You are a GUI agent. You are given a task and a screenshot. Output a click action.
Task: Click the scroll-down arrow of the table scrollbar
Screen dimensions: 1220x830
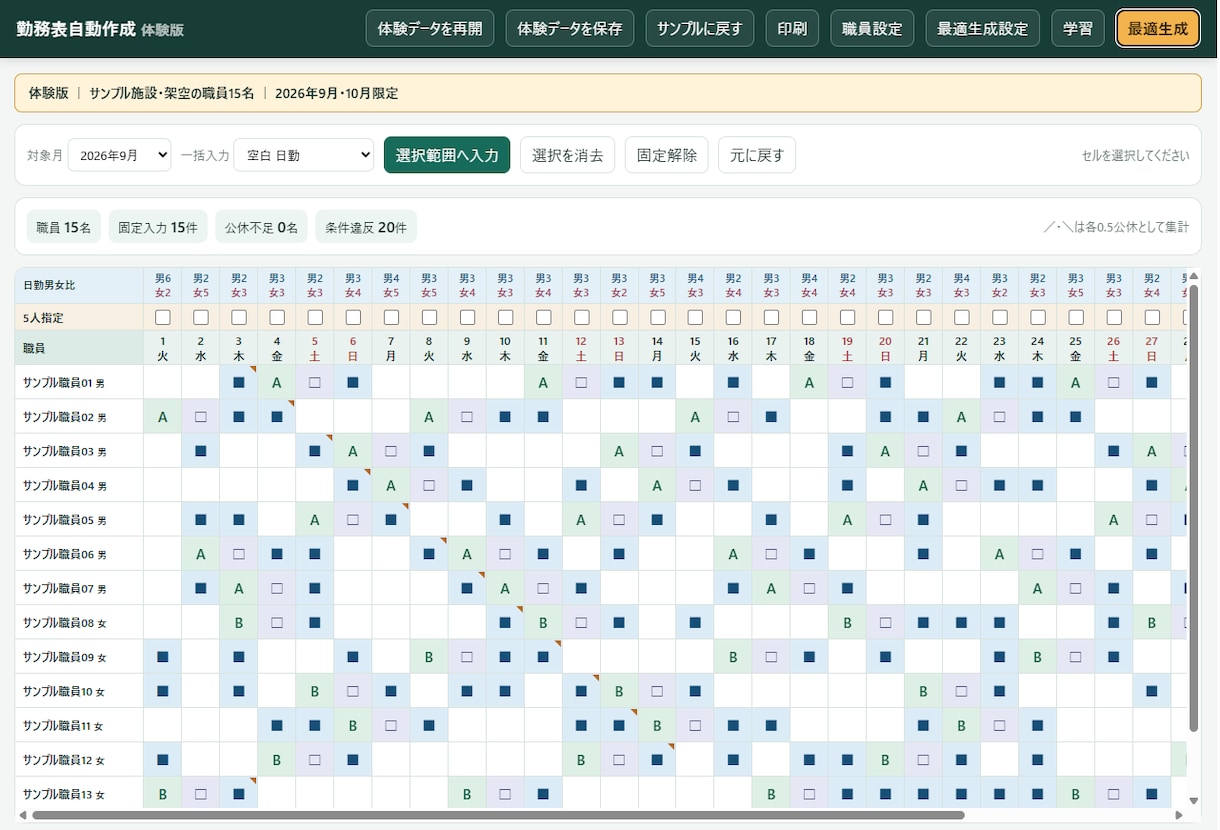pyautogui.click(x=1192, y=801)
